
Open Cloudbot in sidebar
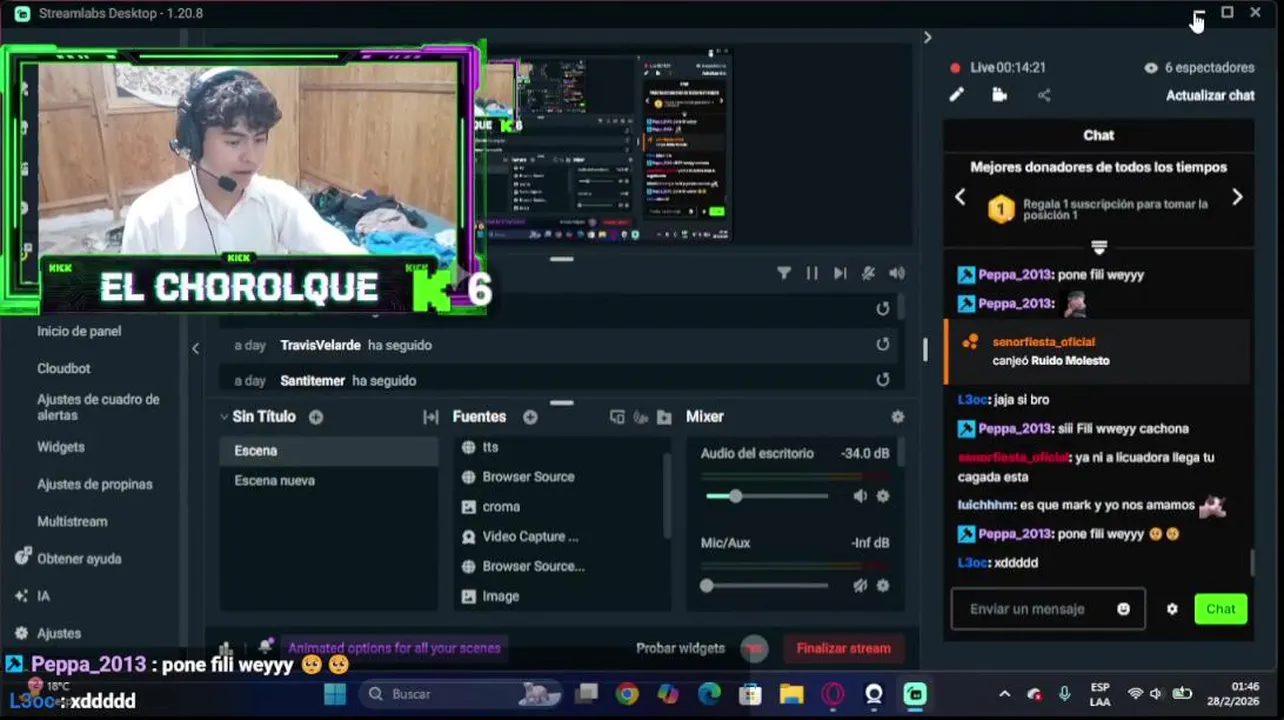point(64,368)
